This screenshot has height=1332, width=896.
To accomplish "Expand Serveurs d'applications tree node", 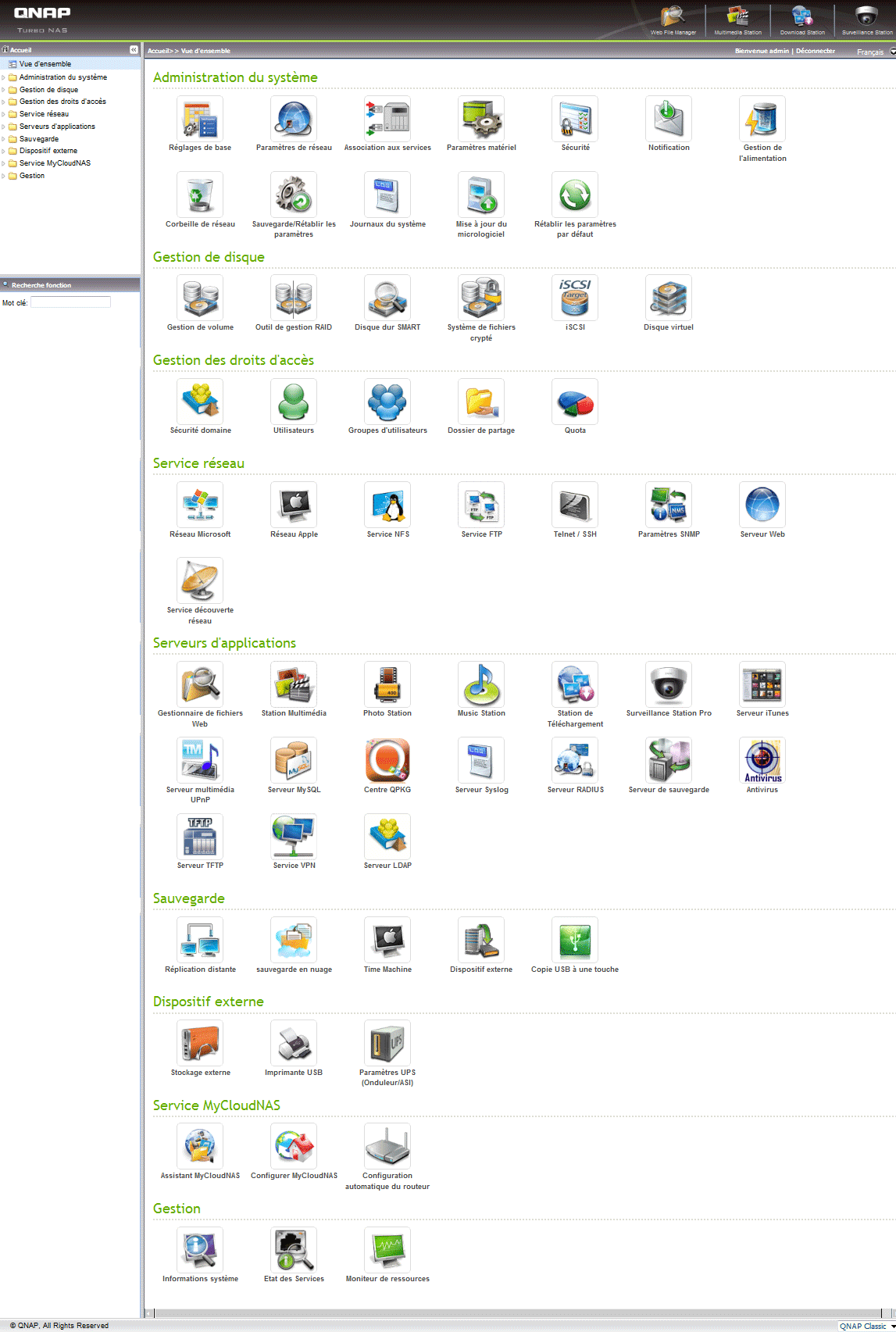I will pos(4,127).
